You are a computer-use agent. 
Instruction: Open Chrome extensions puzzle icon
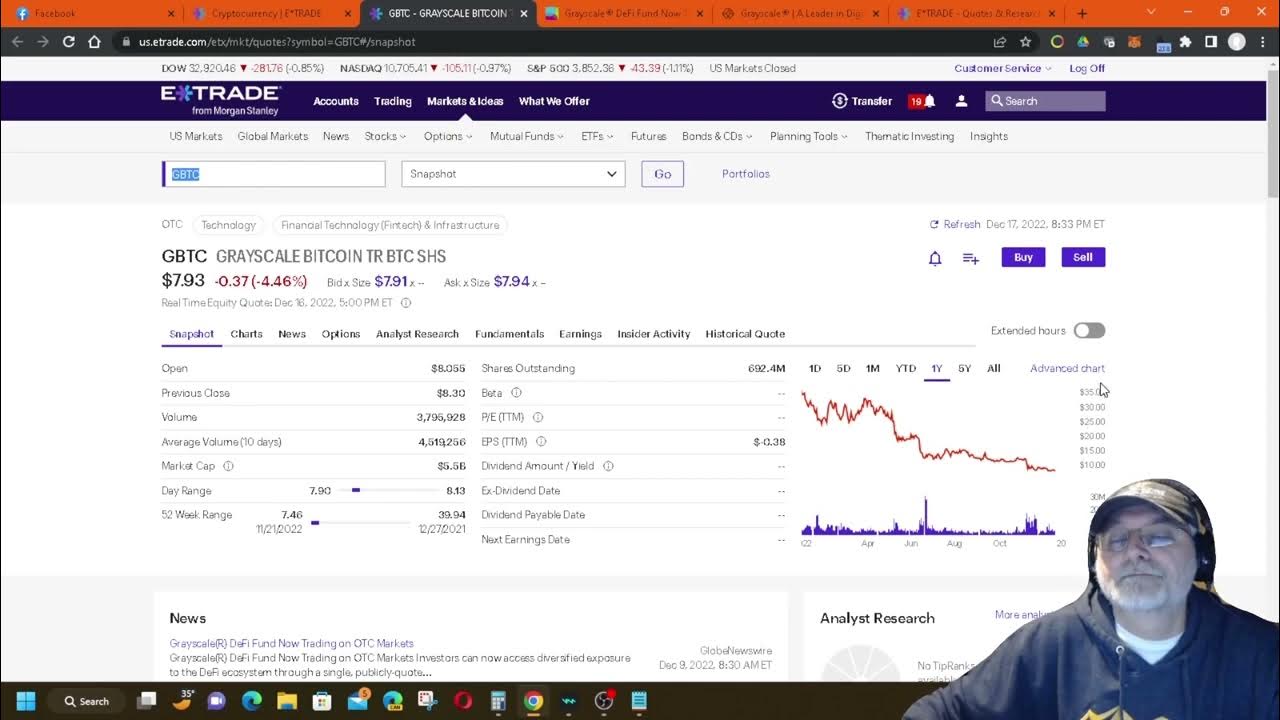point(1186,42)
